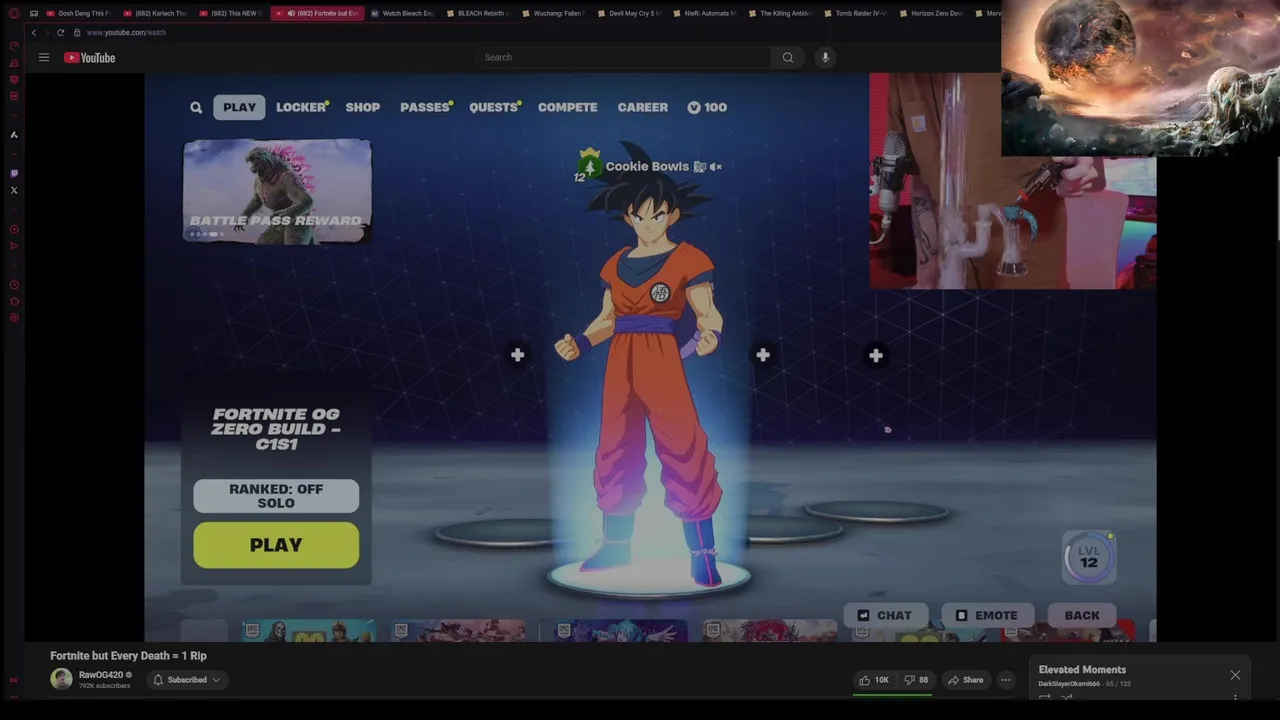Open the Battle Pass Reward Godzilla banner
The image size is (1280, 720).
pos(277,191)
